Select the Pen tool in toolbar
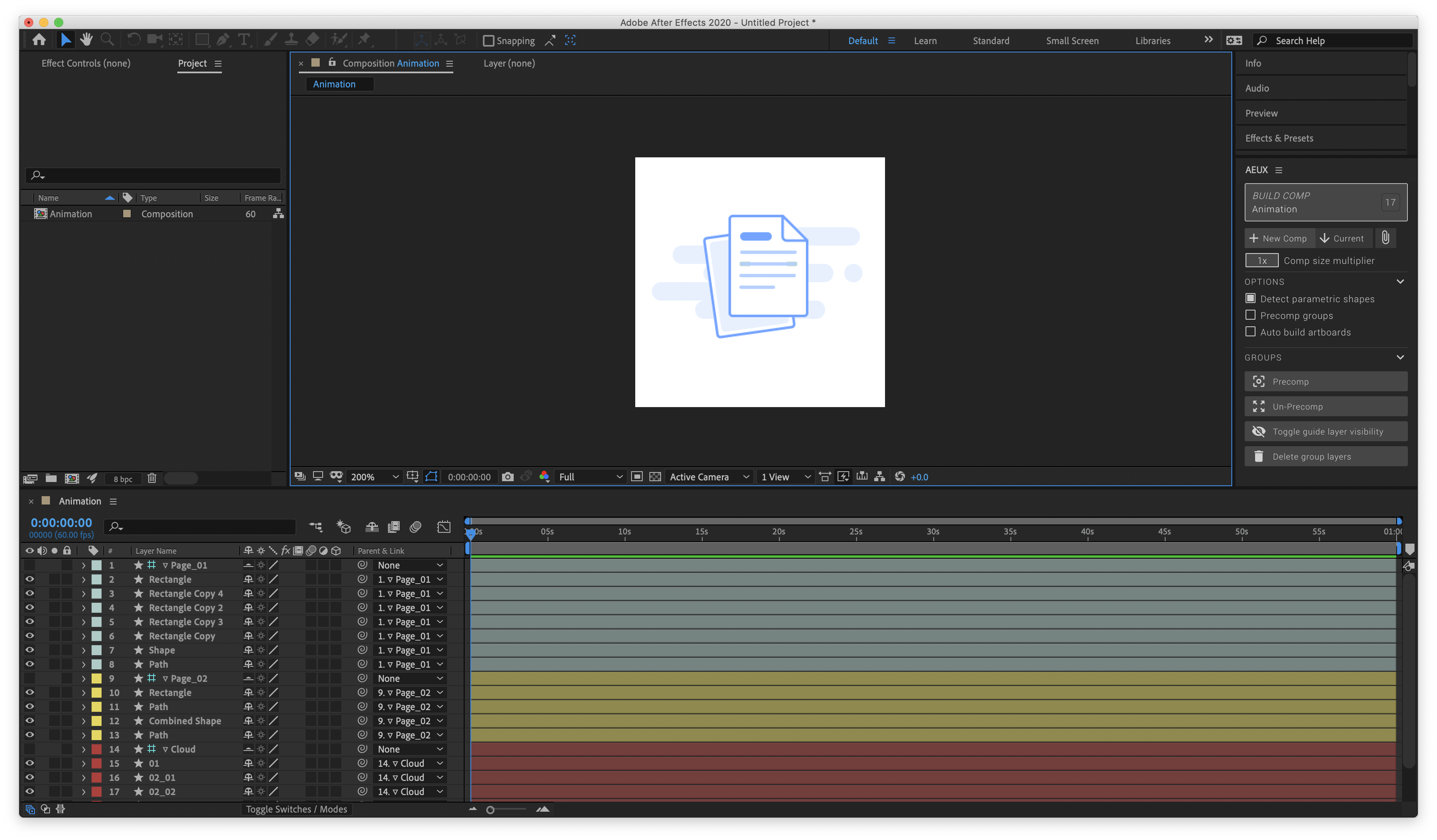This screenshot has height=840, width=1437. tap(223, 40)
